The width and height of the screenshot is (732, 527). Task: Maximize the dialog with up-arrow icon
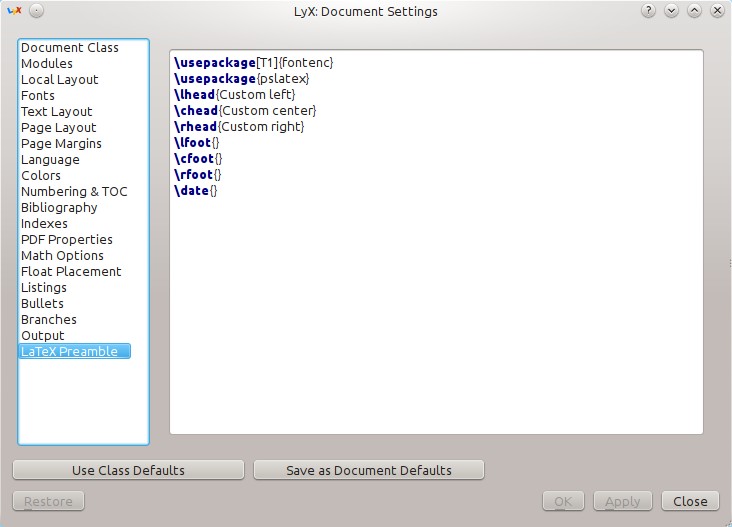click(694, 10)
